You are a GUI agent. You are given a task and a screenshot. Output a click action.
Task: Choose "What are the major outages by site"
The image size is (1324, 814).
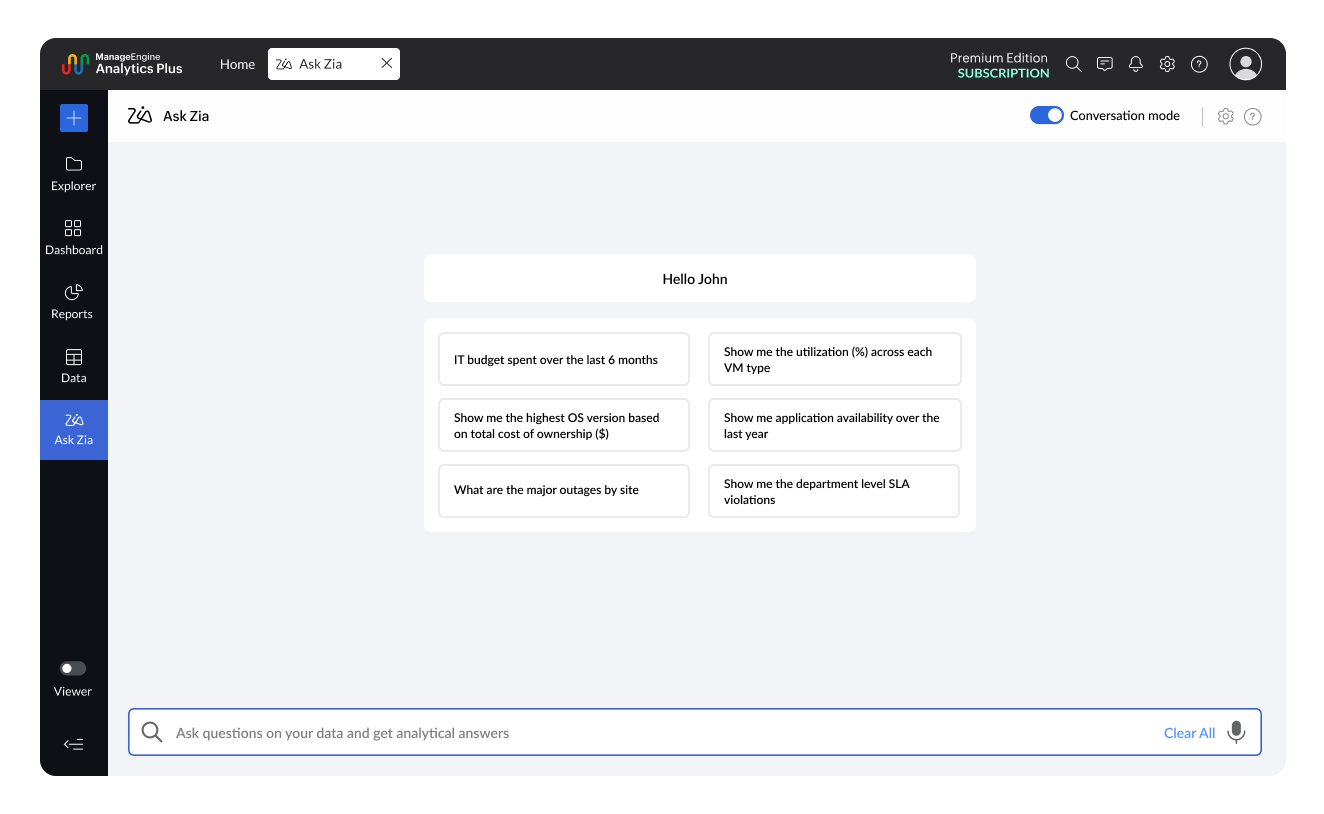pos(564,491)
